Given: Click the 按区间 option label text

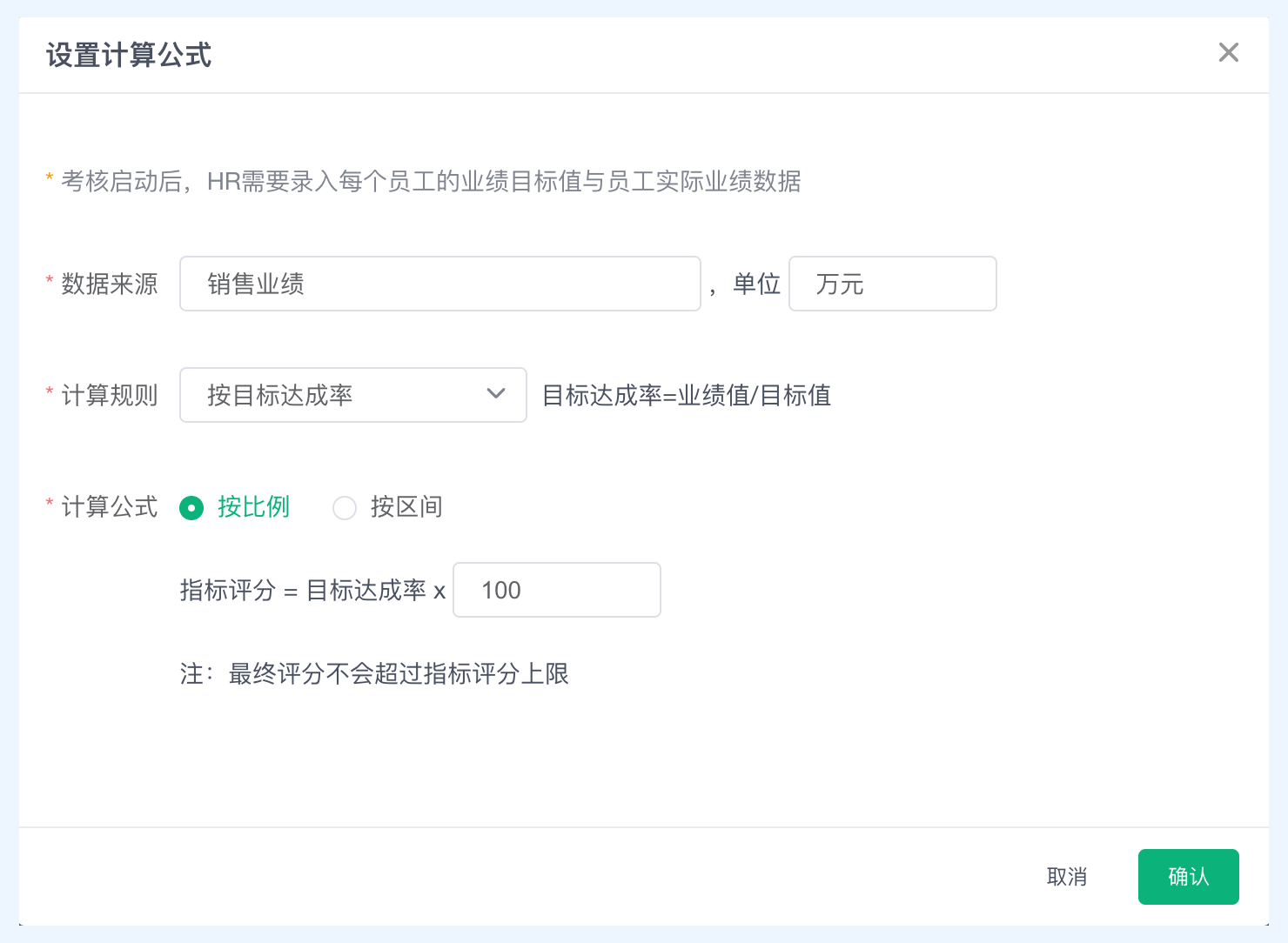Looking at the screenshot, I should (406, 507).
